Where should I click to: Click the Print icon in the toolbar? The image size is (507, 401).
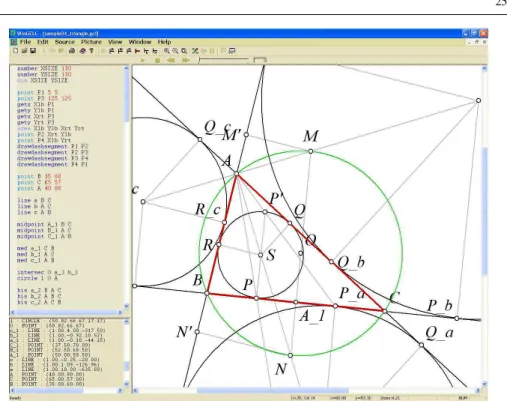coord(72,51)
